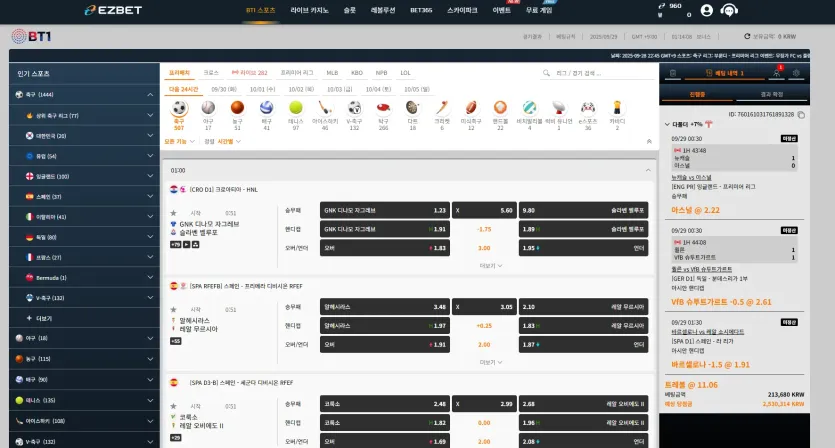Click the EZBET logo
This screenshot has height=448, width=835.
pos(113,10)
